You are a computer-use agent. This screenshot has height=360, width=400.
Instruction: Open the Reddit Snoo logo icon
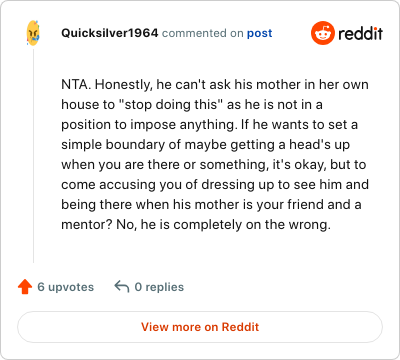pyautogui.click(x=323, y=33)
